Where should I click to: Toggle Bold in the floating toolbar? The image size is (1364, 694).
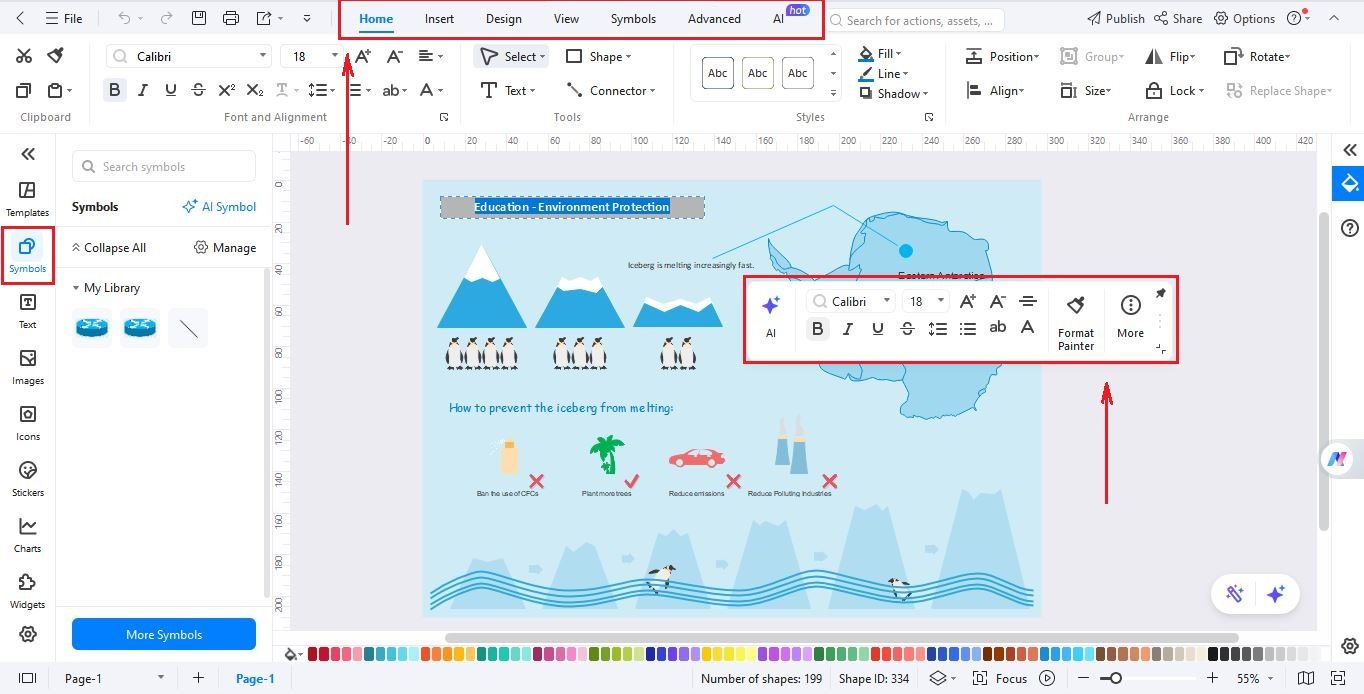818,328
